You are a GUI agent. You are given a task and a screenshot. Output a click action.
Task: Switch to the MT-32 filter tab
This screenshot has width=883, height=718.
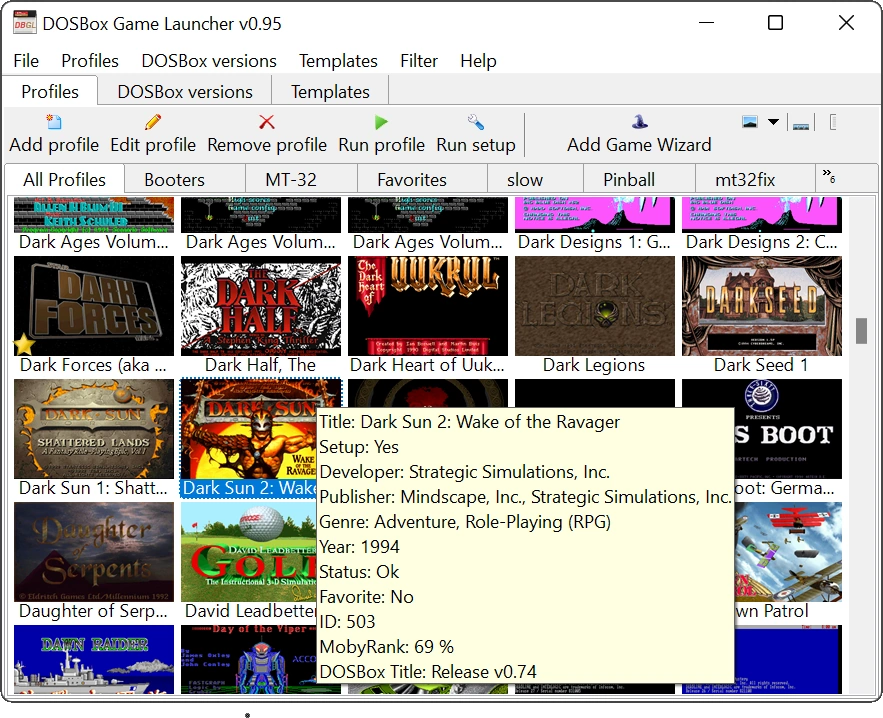coord(290,180)
